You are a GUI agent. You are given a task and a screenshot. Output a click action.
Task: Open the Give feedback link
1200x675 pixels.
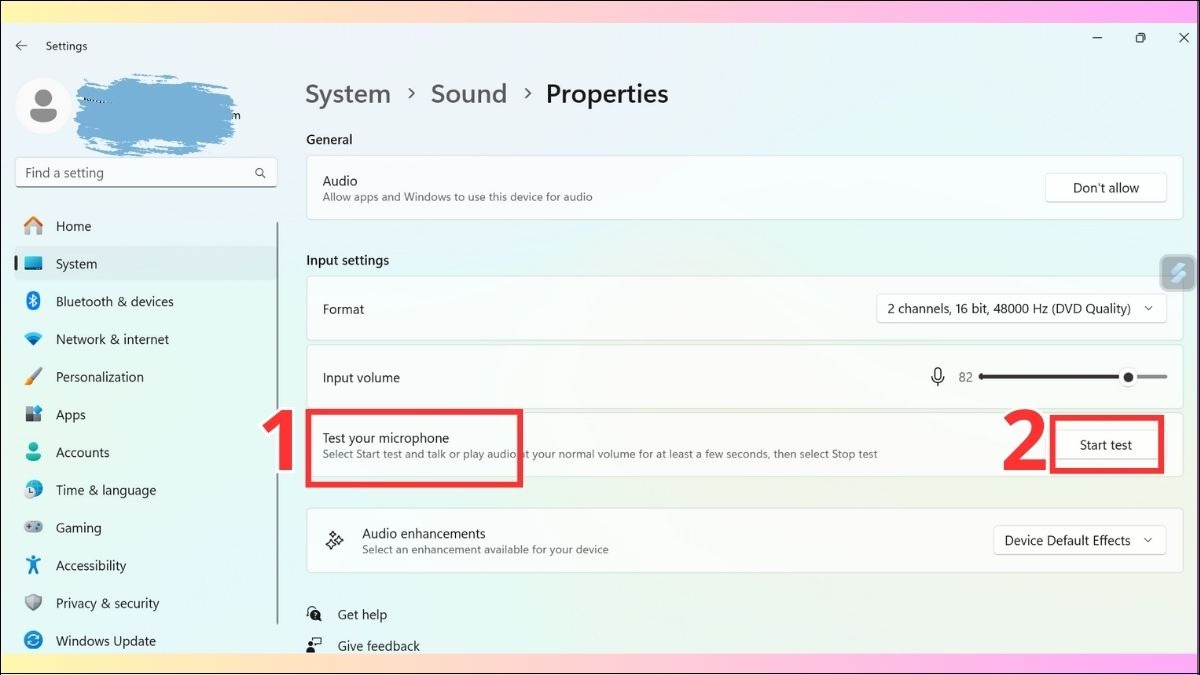pyautogui.click(x=379, y=646)
